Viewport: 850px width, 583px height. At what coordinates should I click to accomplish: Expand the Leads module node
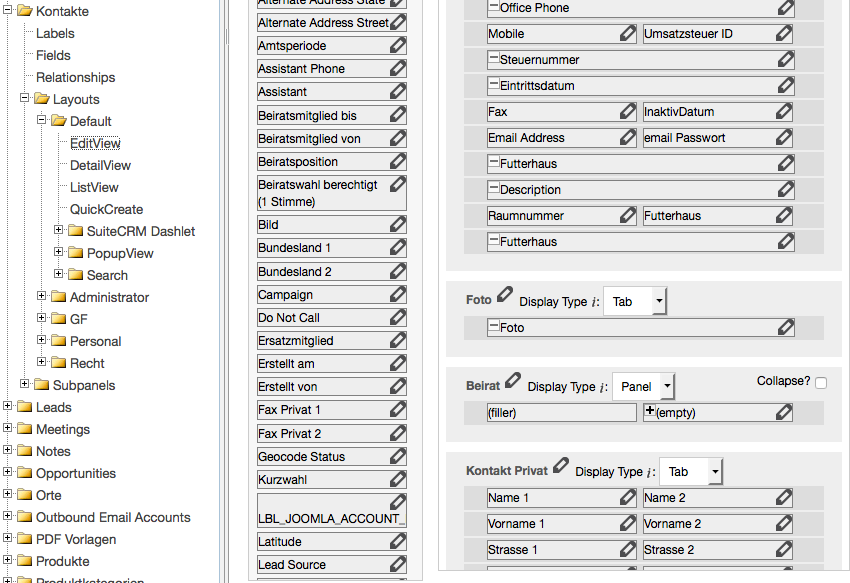[8, 406]
